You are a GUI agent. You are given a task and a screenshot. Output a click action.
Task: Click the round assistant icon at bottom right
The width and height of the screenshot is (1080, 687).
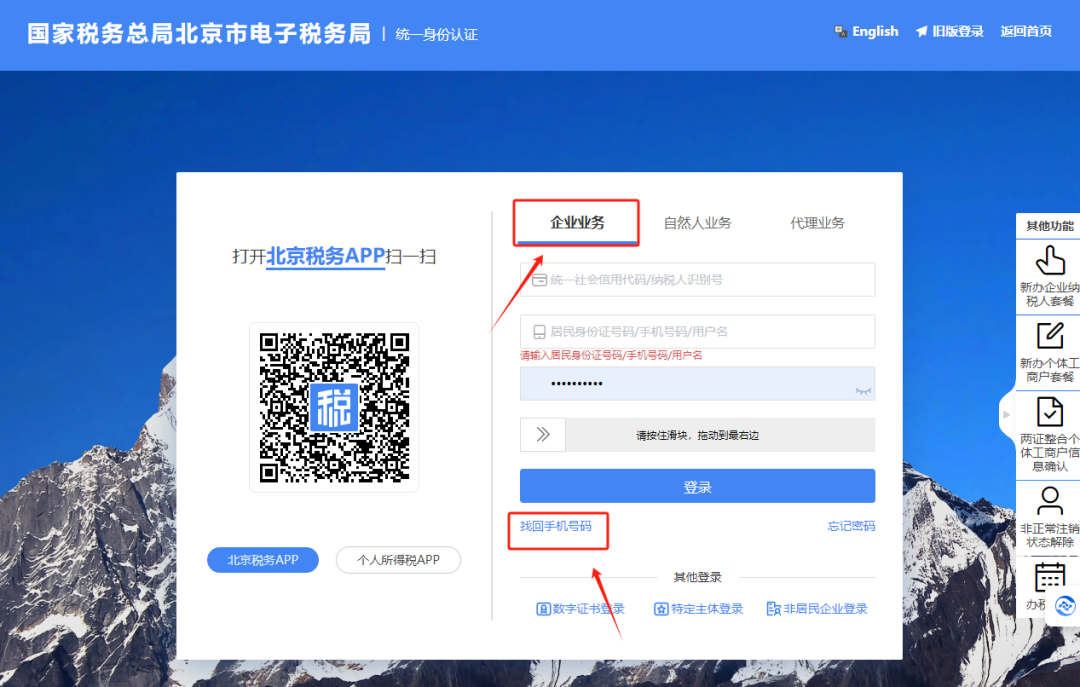pos(1065,606)
